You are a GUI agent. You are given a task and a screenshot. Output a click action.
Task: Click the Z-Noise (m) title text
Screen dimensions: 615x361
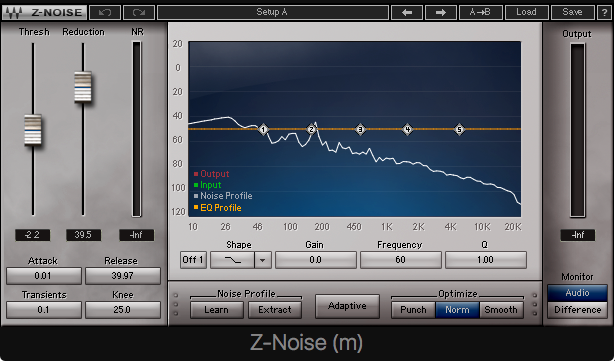click(x=306, y=343)
